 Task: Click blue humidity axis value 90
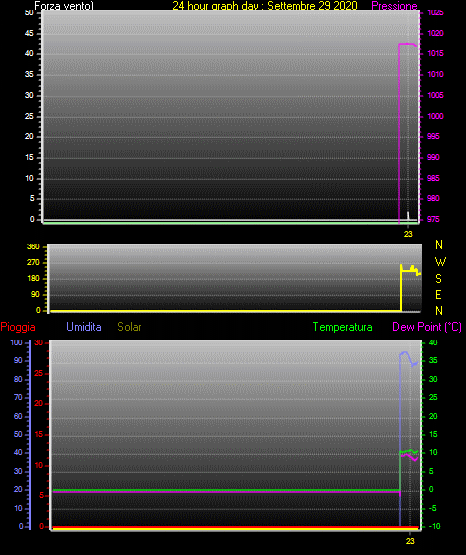18,360
